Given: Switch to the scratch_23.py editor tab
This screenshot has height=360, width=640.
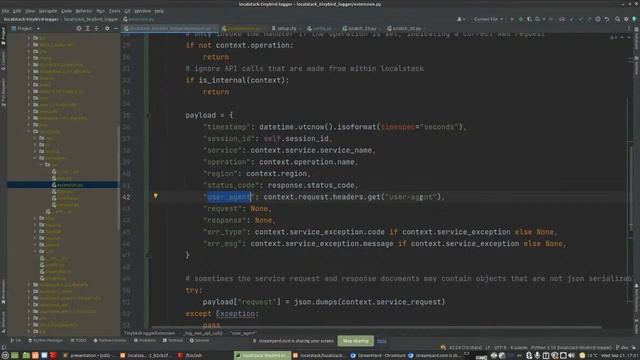Looking at the screenshot, I should click(360, 29).
